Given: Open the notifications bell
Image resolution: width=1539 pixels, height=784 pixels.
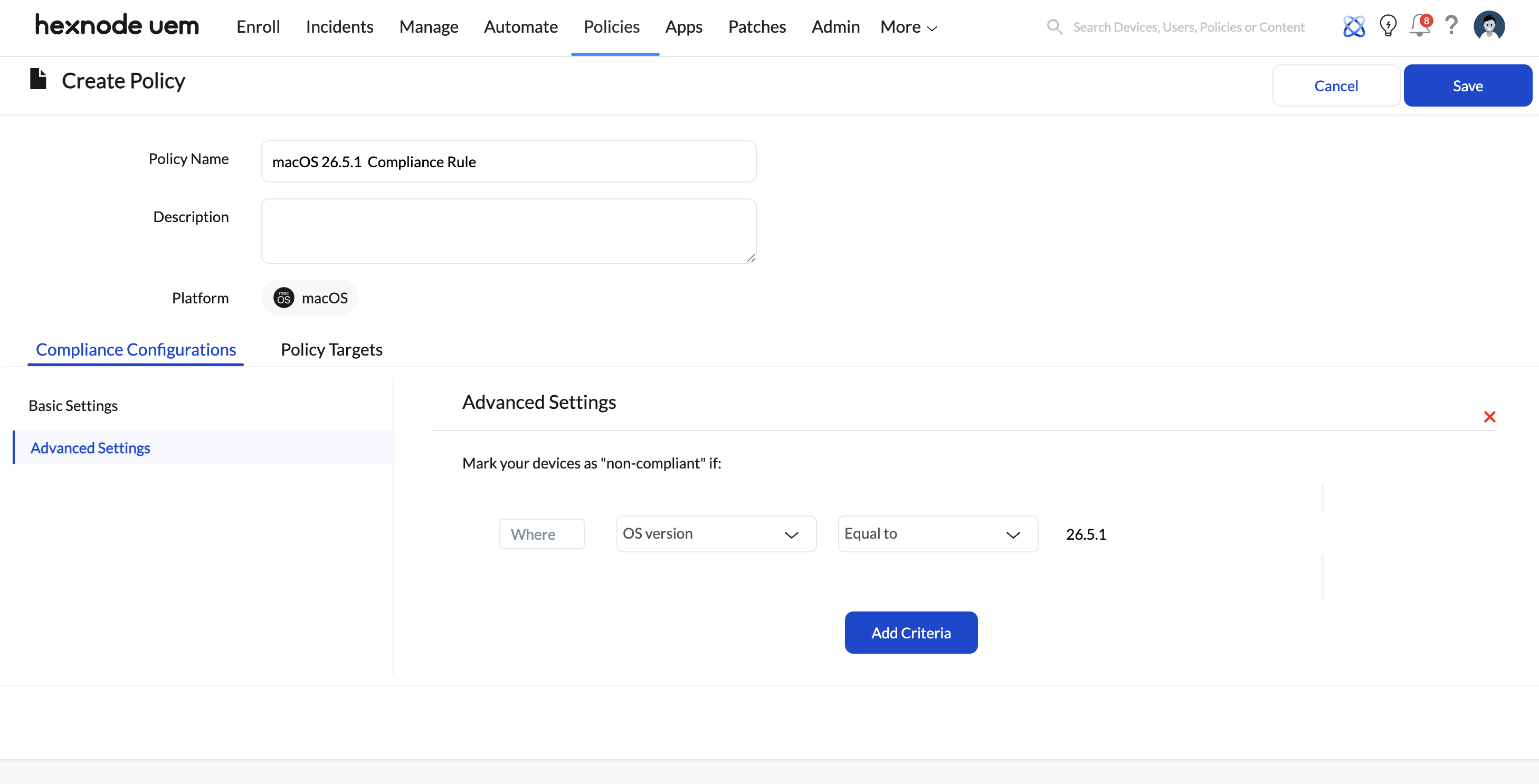Looking at the screenshot, I should pos(1420,26).
